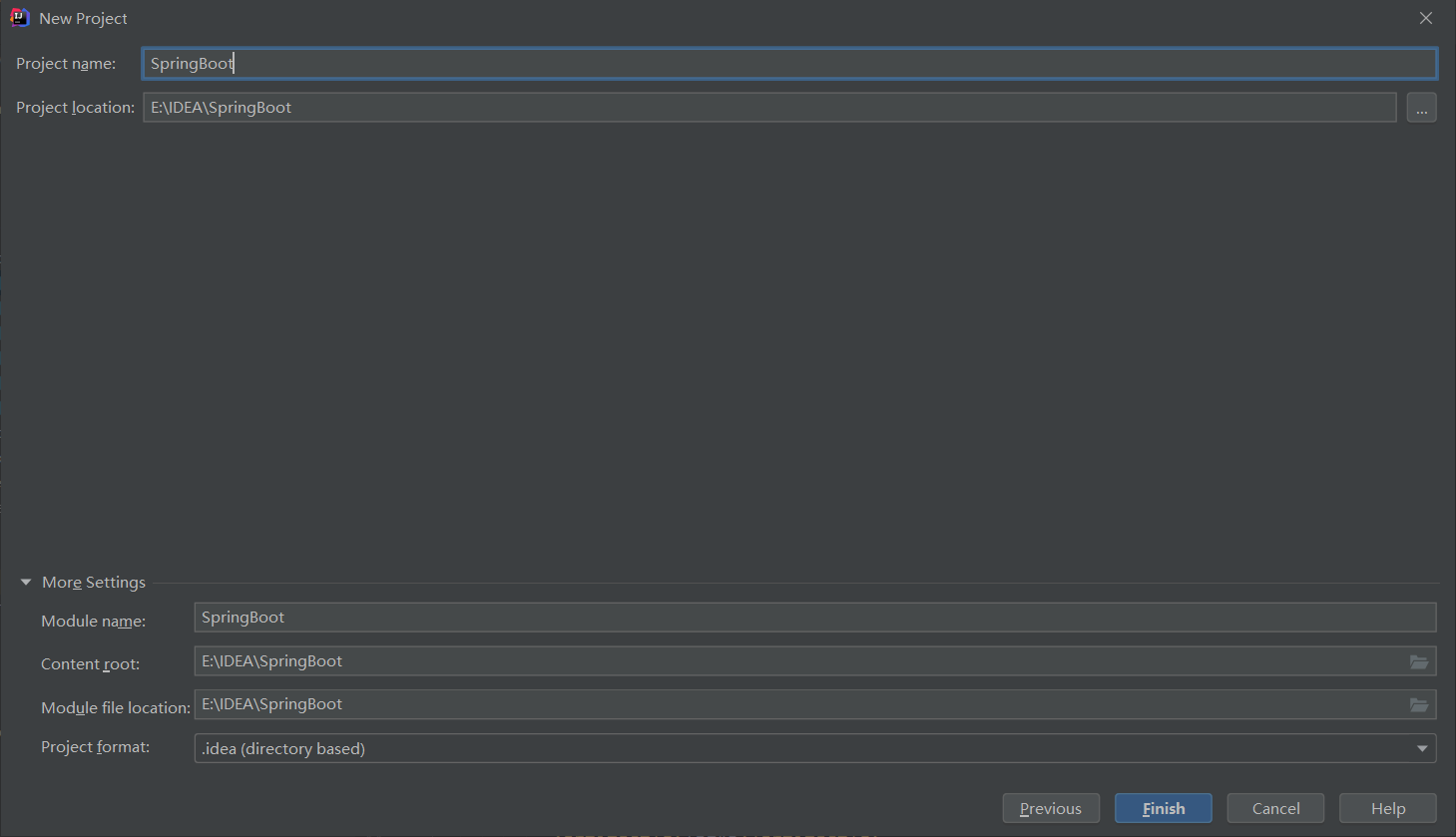1456x837 pixels.
Task: Click the Project format label
Action: [x=95, y=747]
